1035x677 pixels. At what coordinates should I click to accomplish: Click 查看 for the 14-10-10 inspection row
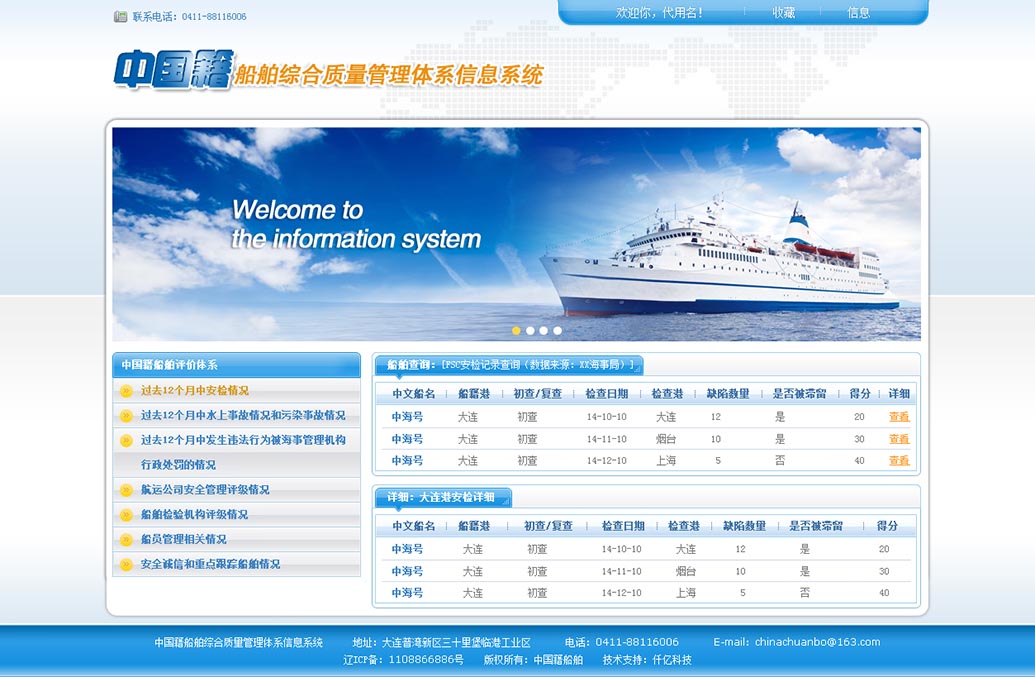click(899, 417)
